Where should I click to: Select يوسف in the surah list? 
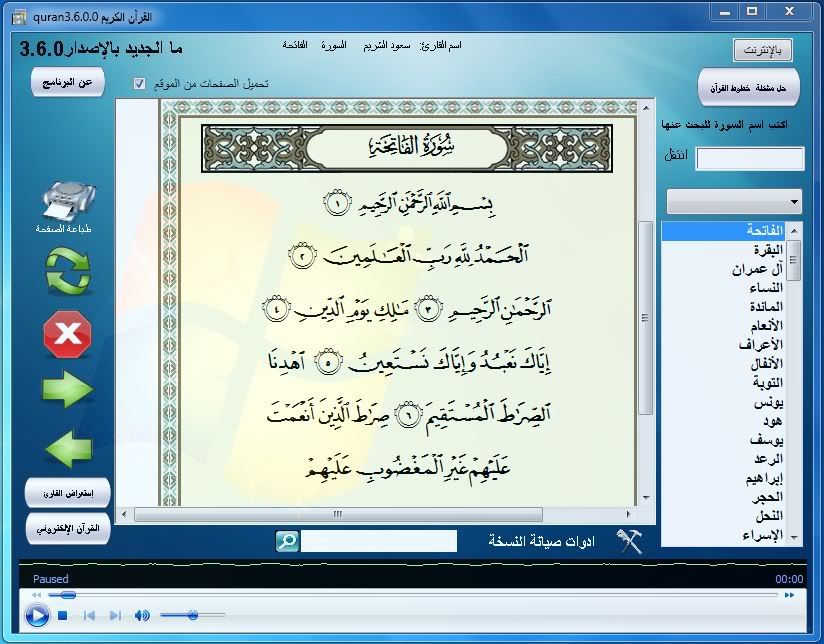pos(723,440)
